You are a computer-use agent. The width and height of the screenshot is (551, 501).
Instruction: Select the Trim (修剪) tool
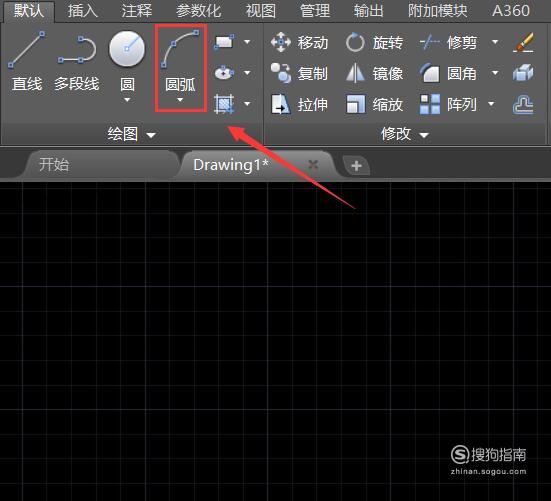[x=448, y=43]
